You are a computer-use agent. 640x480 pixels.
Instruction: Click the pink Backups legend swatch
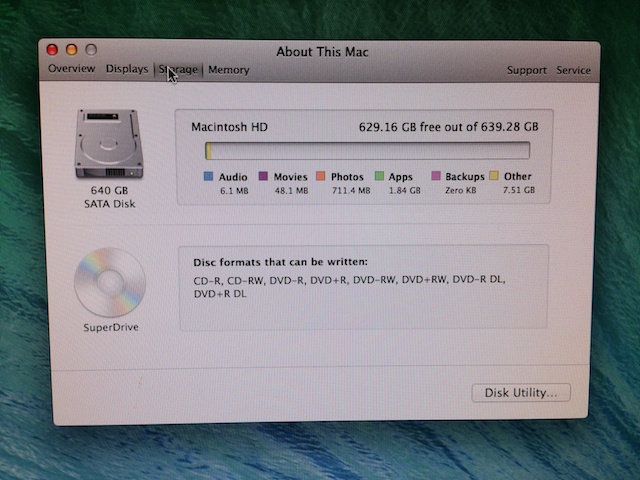[436, 177]
